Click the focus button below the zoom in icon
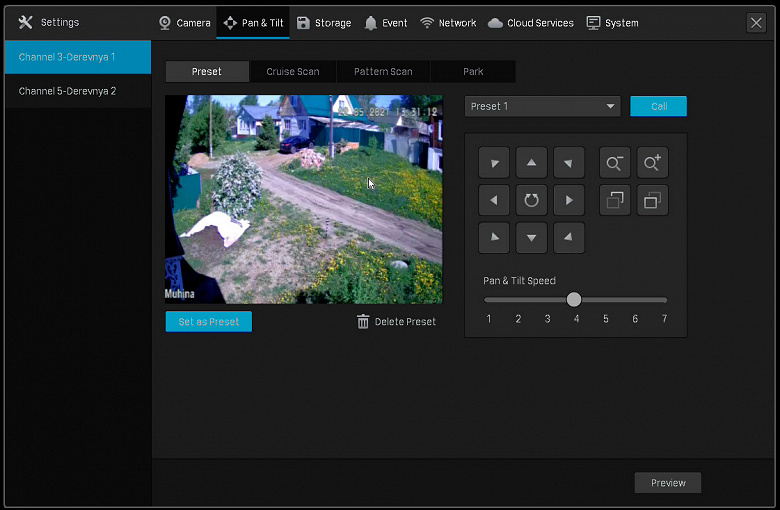 652,201
